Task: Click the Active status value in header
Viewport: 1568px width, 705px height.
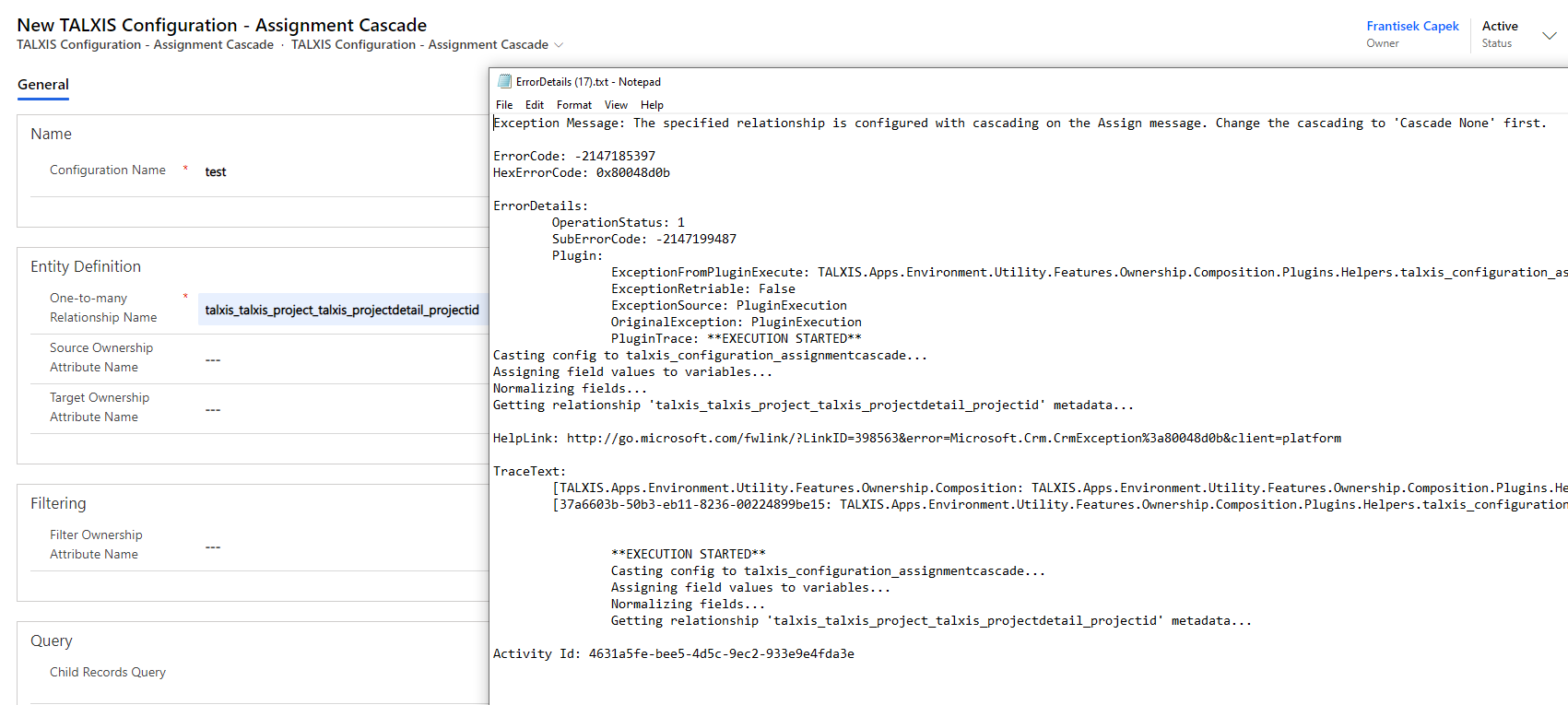Action: 1500,26
